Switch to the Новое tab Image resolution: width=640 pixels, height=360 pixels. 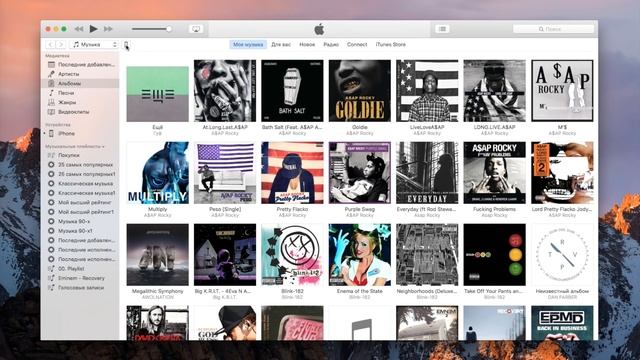tap(307, 44)
